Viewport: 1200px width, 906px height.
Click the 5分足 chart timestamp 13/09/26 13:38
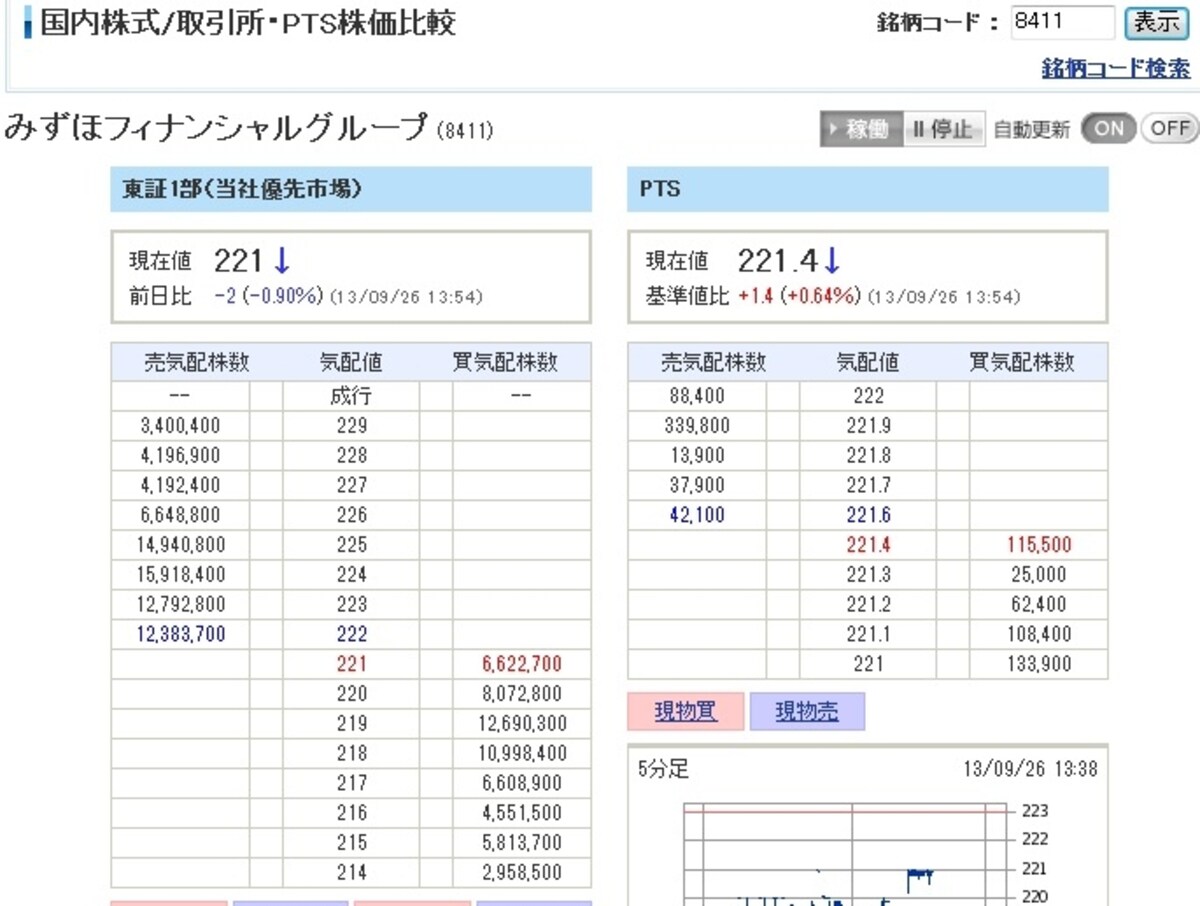point(1029,769)
